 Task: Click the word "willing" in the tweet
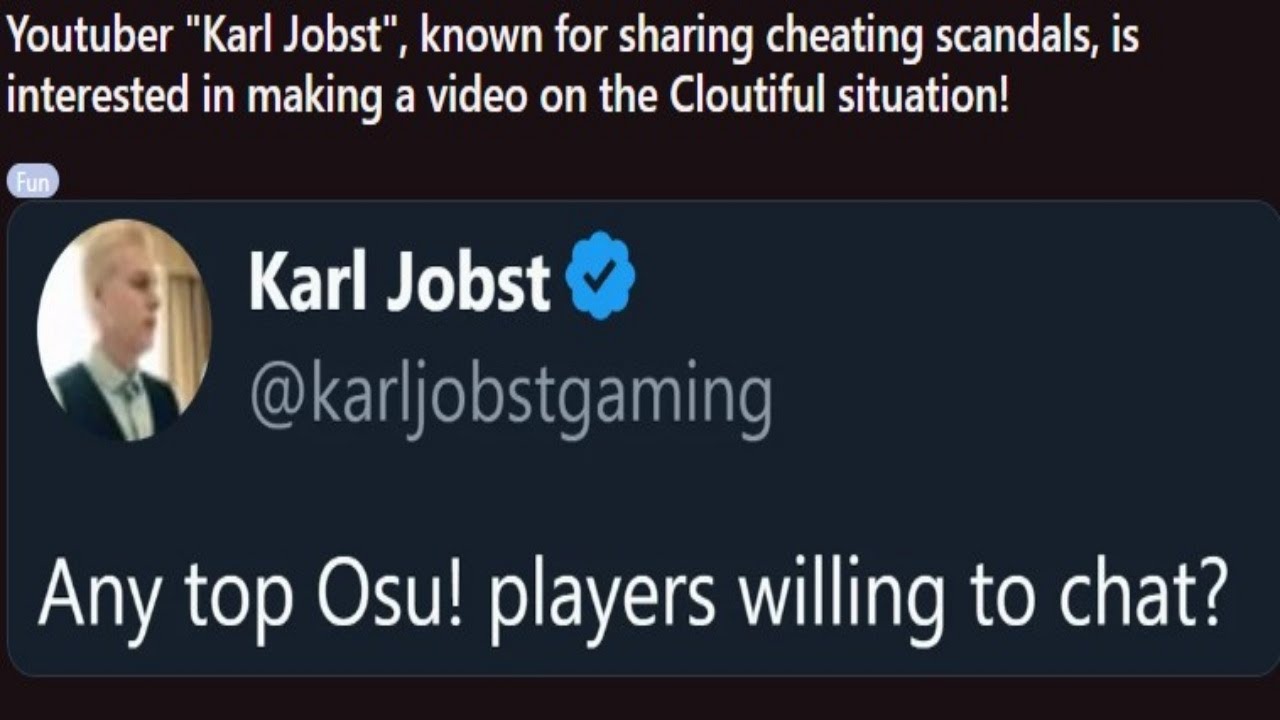coord(842,593)
